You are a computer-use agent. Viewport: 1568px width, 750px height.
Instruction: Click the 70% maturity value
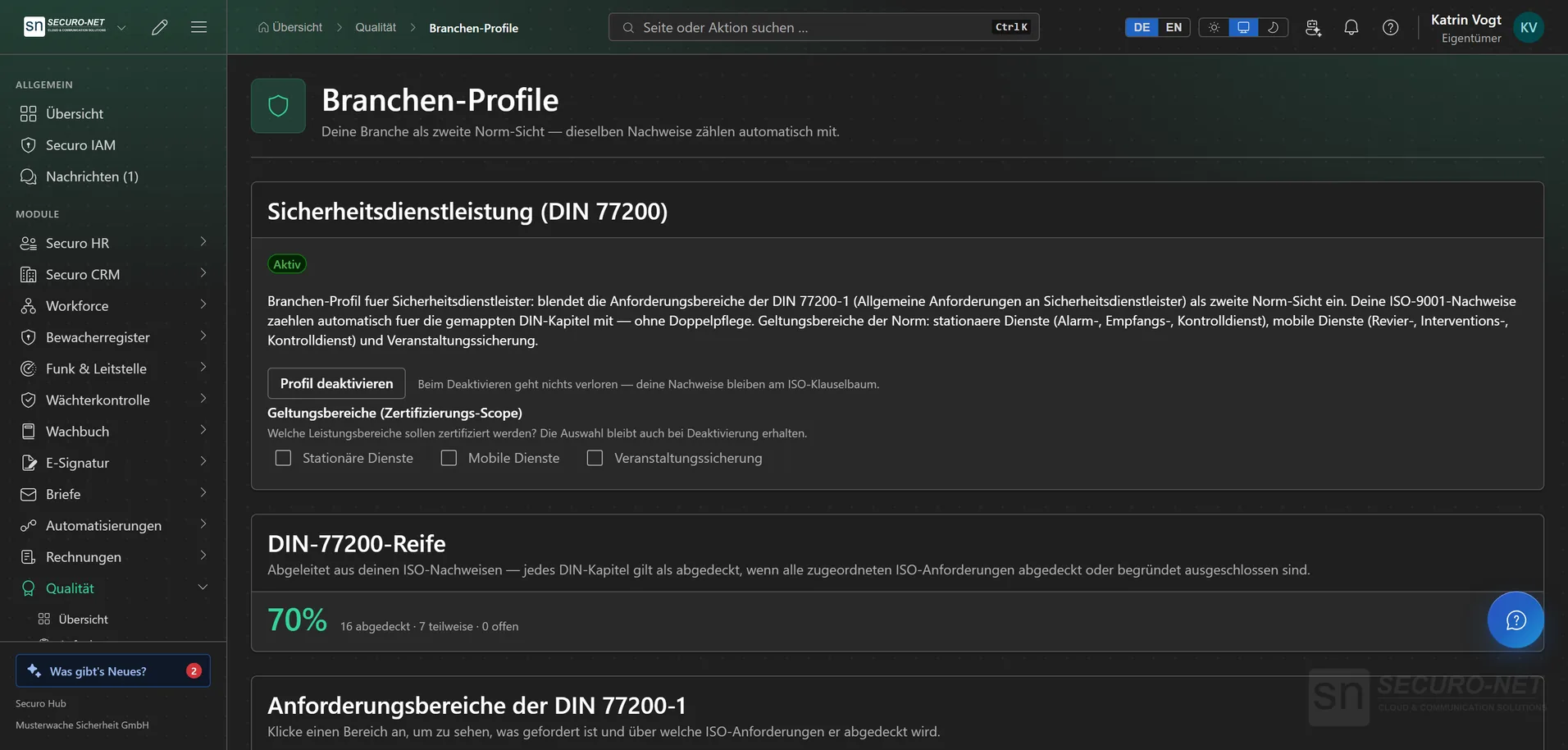tap(297, 620)
